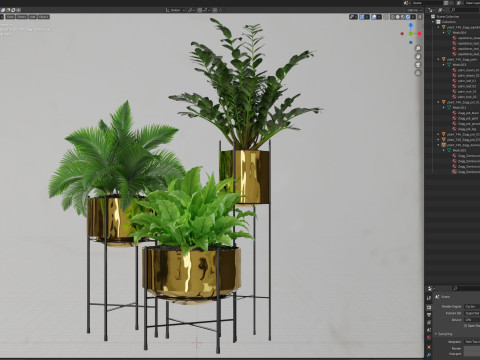Image resolution: width=480 pixels, height=360 pixels.
Task: Click the properties search field
Action: tap(467, 288)
